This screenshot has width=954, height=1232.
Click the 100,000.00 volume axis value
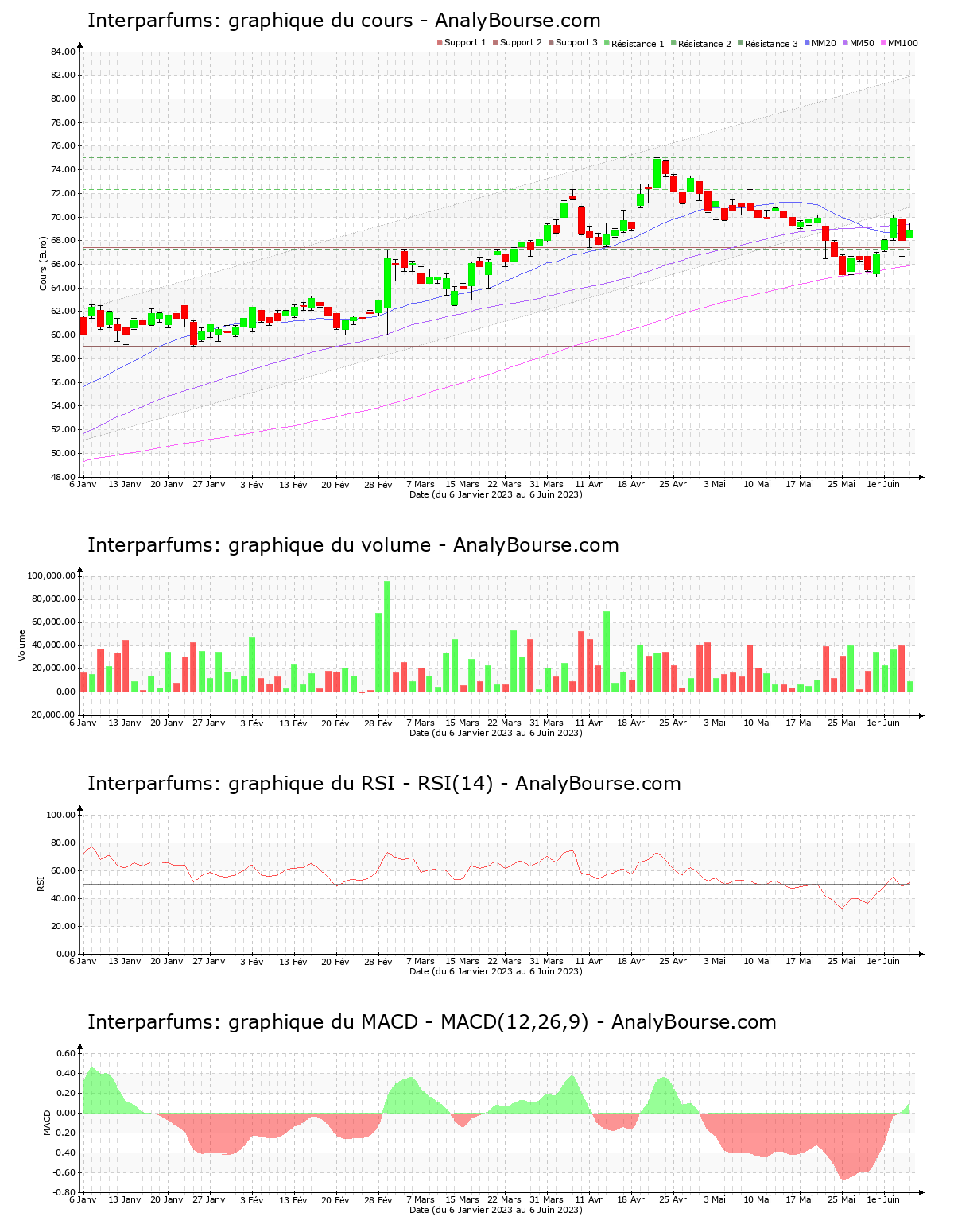click(x=52, y=575)
